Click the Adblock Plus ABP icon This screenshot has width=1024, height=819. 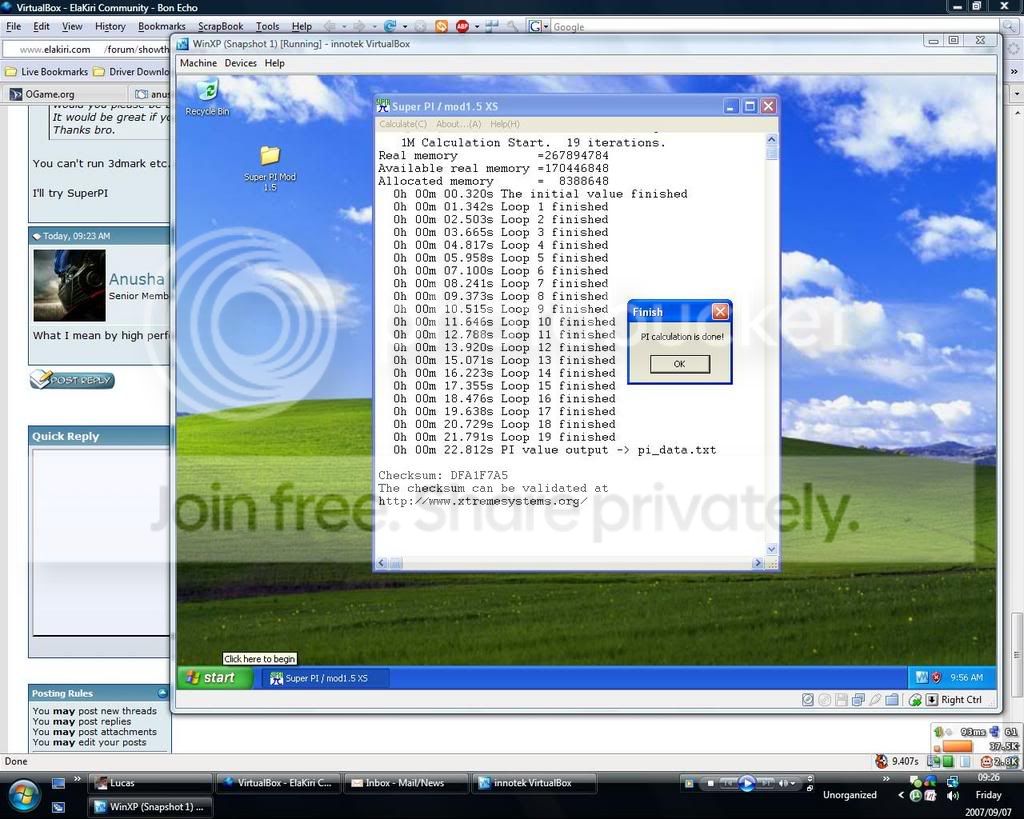click(x=462, y=26)
